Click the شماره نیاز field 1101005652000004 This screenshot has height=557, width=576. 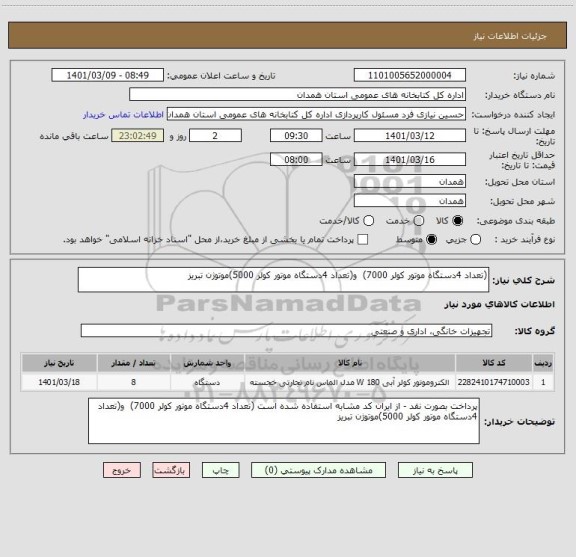[410, 75]
